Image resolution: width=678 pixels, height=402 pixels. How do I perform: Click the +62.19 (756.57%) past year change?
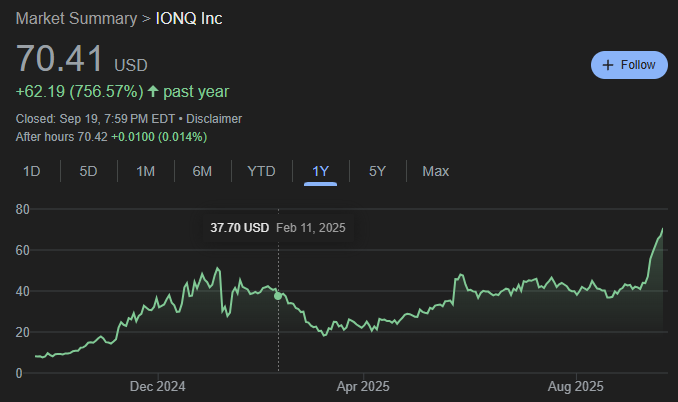pos(122,92)
